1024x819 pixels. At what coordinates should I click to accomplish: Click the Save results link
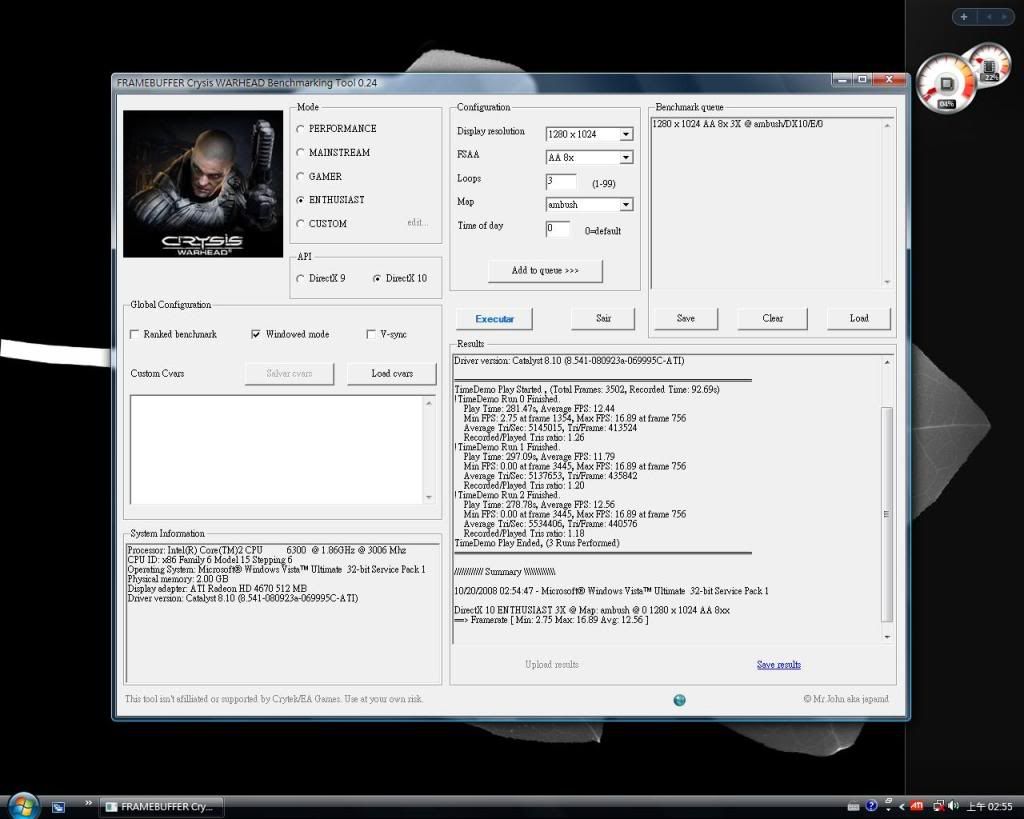pos(778,665)
